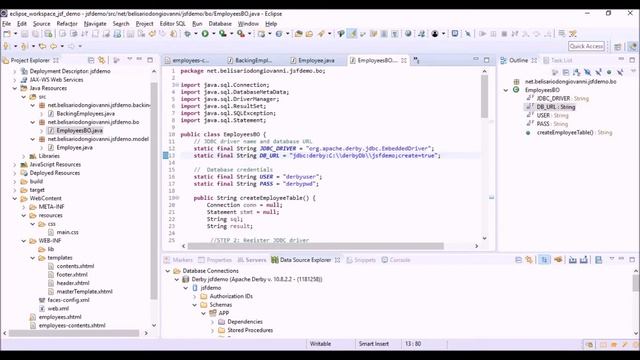Click the Project Explorer vertical scrollbar

154,191
